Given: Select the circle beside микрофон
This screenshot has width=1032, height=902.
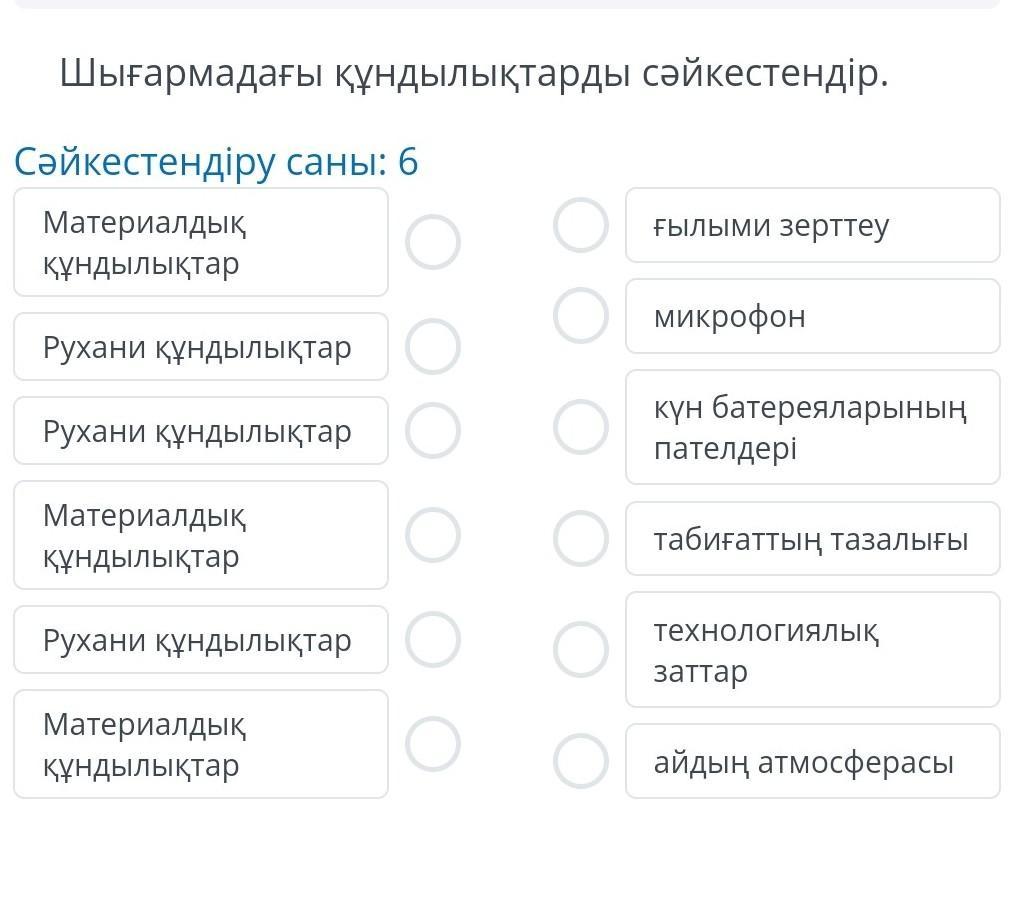Looking at the screenshot, I should click(581, 316).
